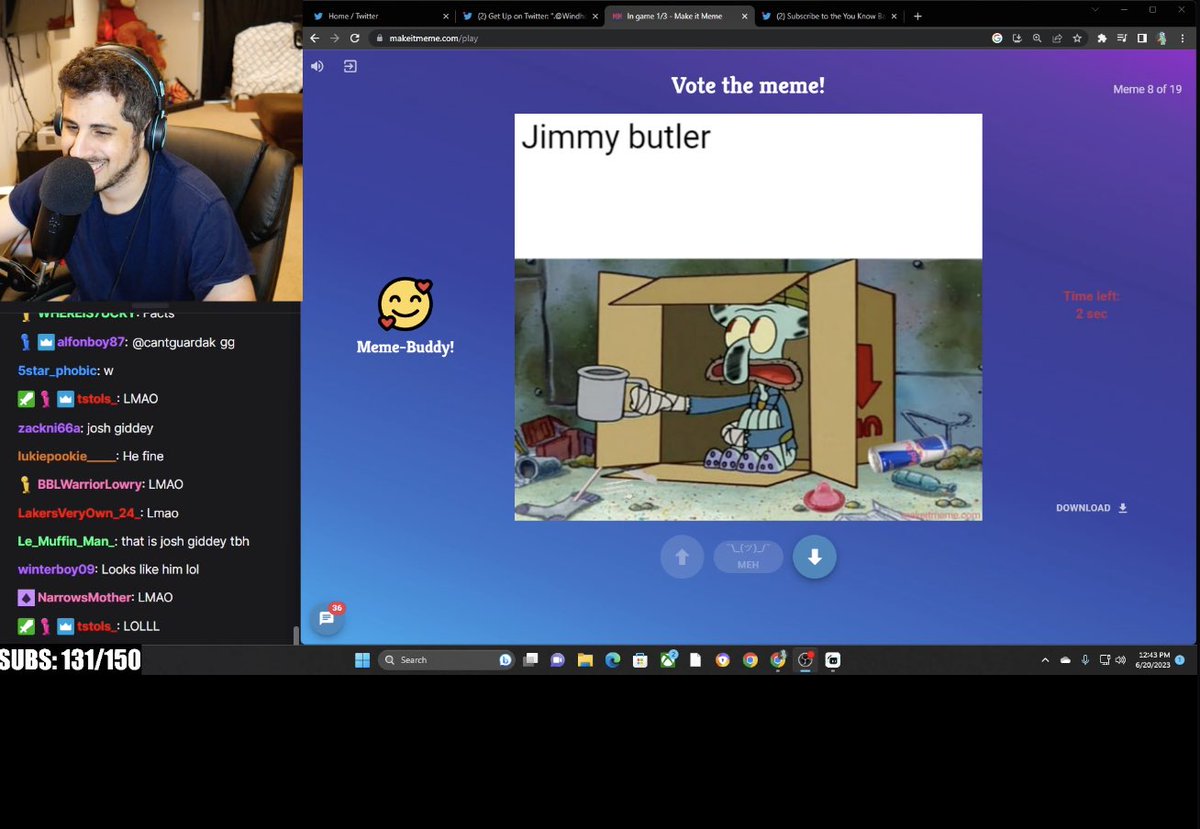Click username BBLWarriorLowry in chat
1200x829 pixels.
[x=90, y=484]
